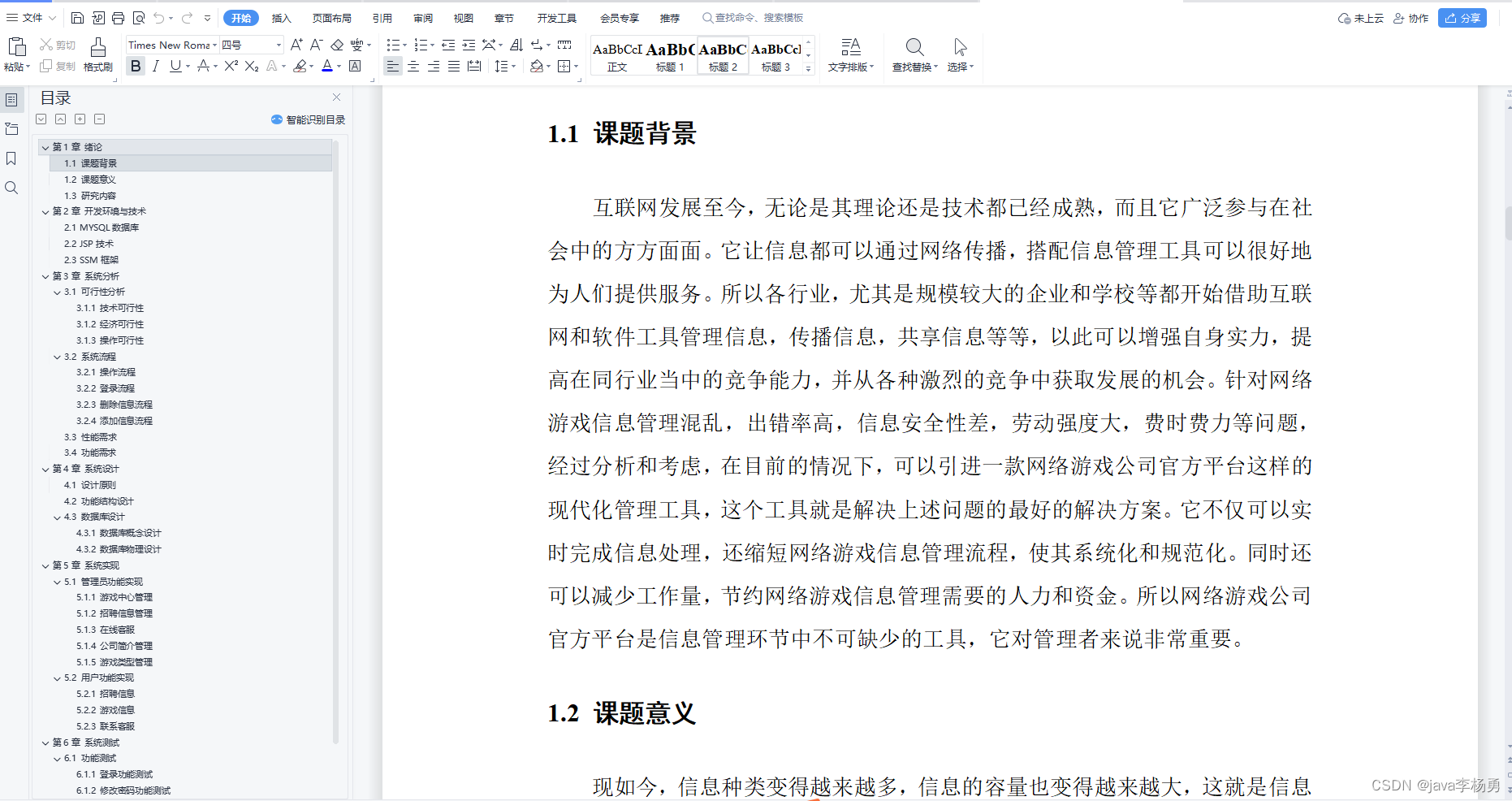Switch to the 审阅 ribbon tab
The width and height of the screenshot is (1512, 801).
(x=422, y=18)
